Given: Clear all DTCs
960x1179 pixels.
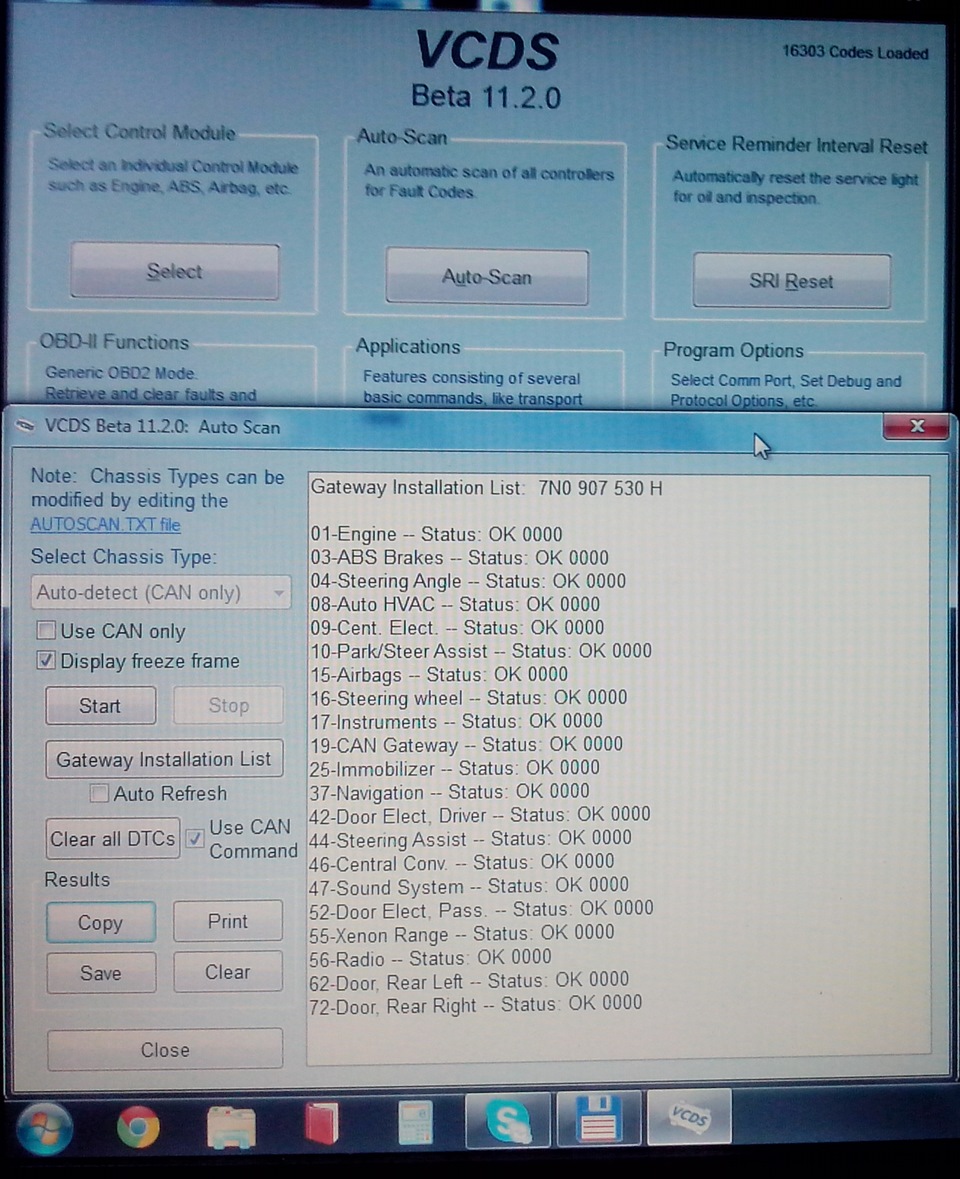Looking at the screenshot, I should pyautogui.click(x=113, y=838).
